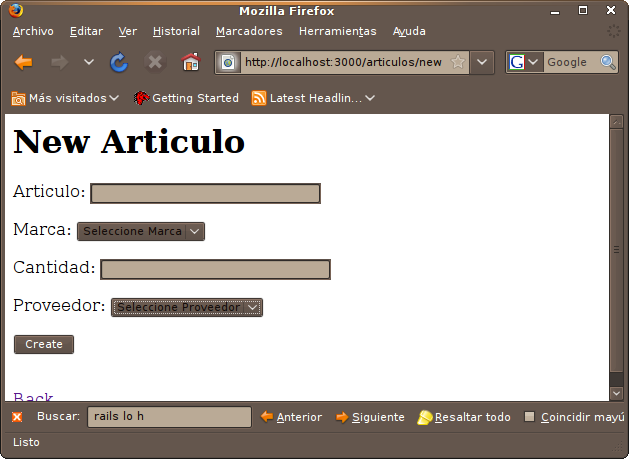Click the search magnifier icon

[608, 62]
